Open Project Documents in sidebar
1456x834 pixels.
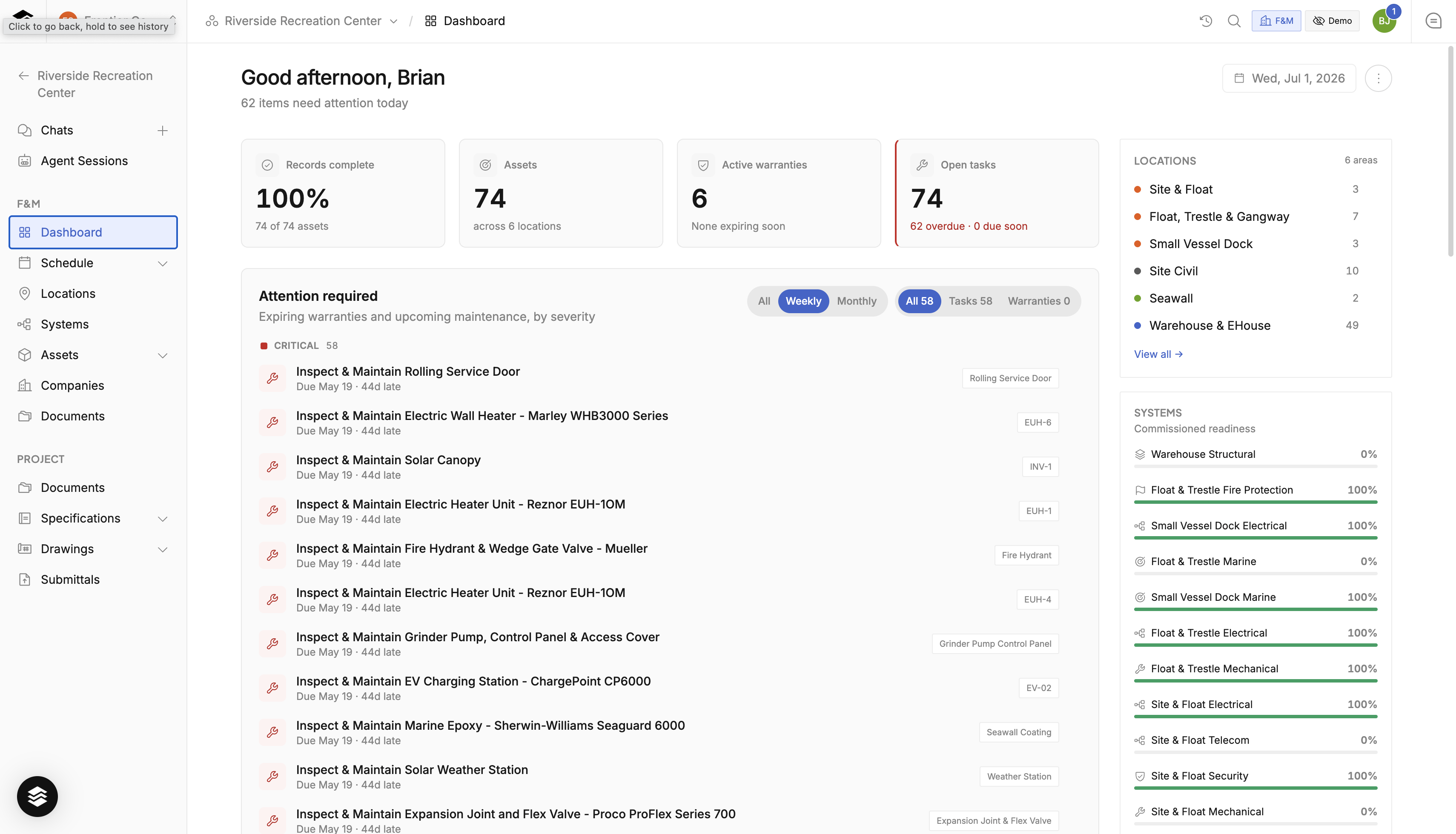[x=93, y=488]
